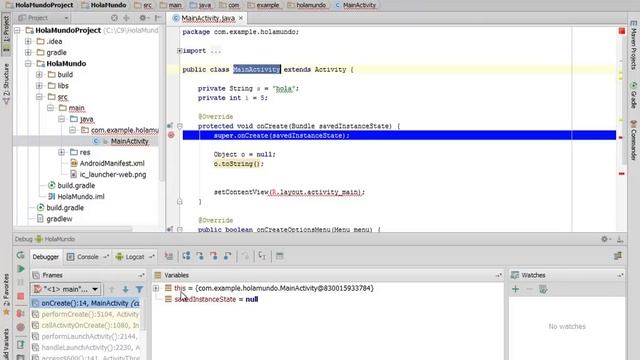Open the Maven Projects side tab
The width and height of the screenshot is (640, 360).
click(x=633, y=46)
